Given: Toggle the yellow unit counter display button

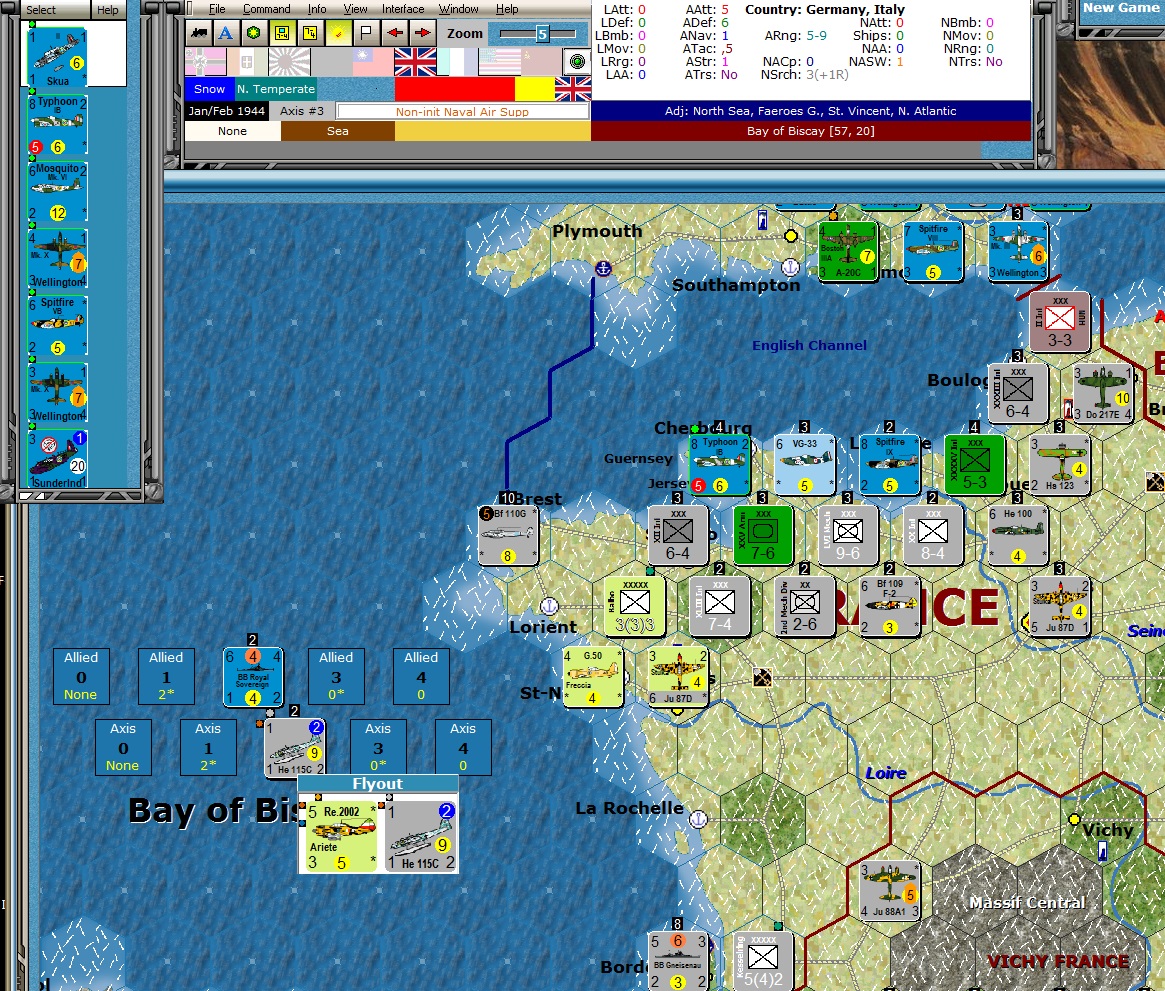Looking at the screenshot, I should 282,33.
